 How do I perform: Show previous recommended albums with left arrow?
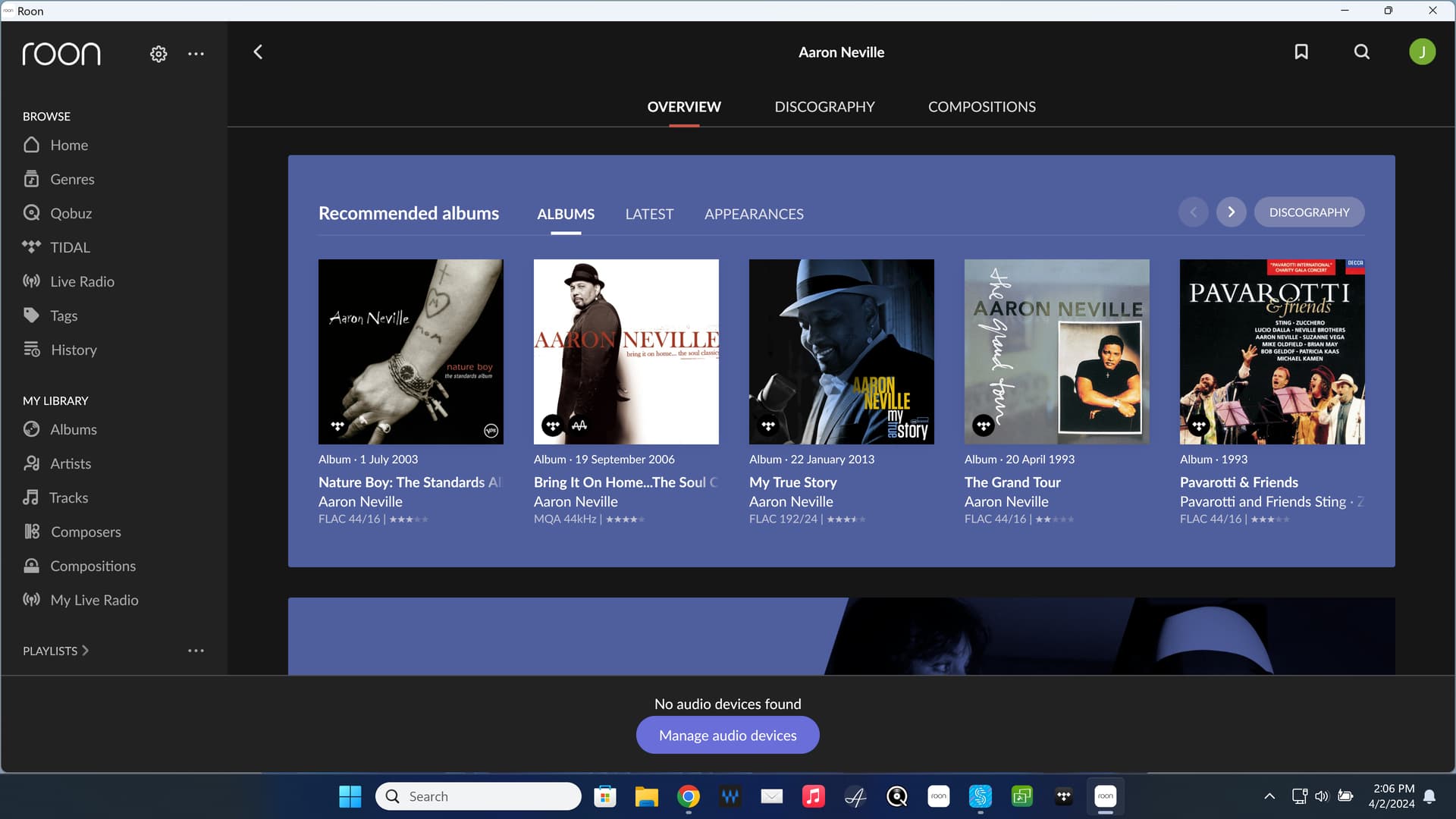tap(1193, 212)
